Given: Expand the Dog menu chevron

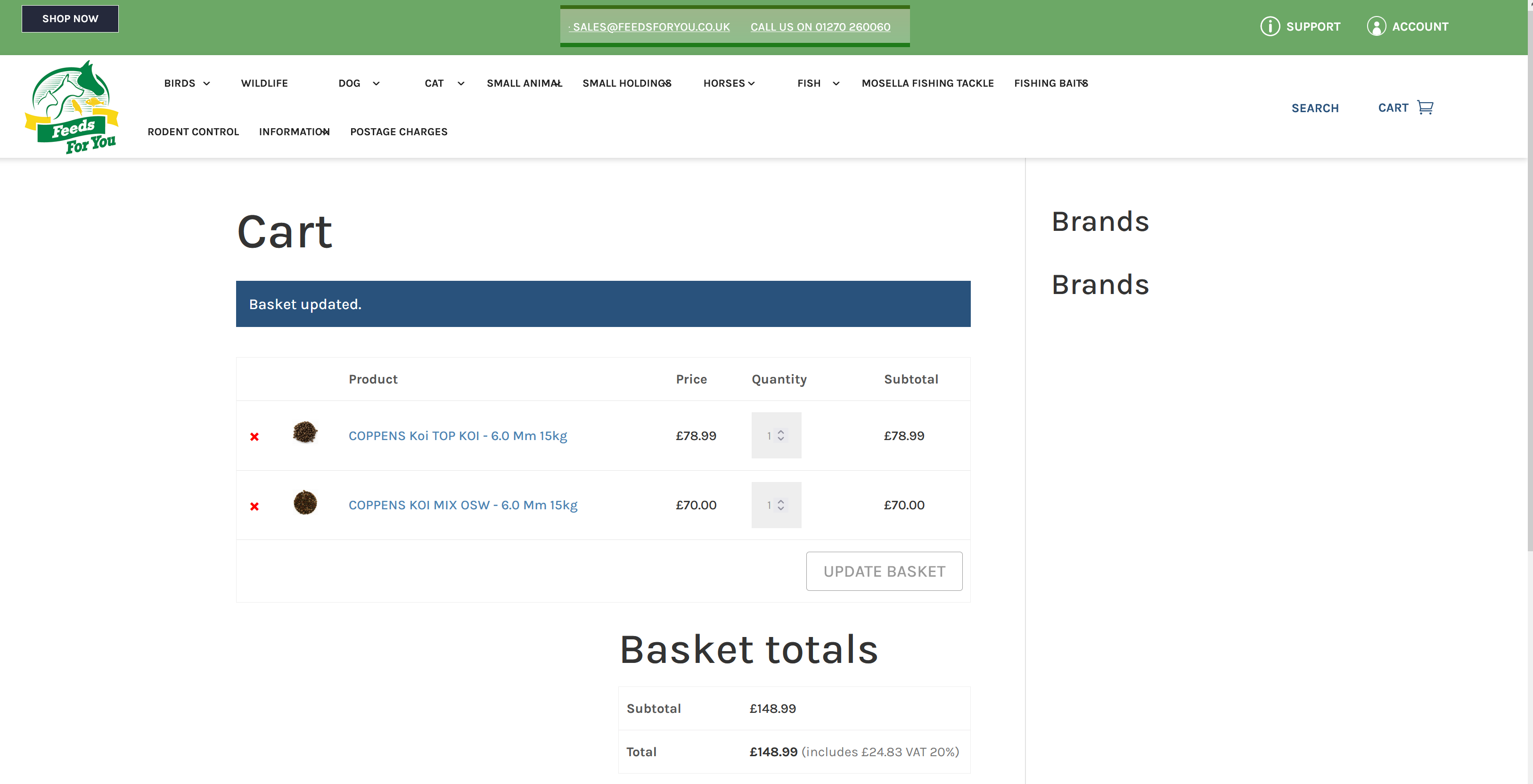Looking at the screenshot, I should click(376, 84).
